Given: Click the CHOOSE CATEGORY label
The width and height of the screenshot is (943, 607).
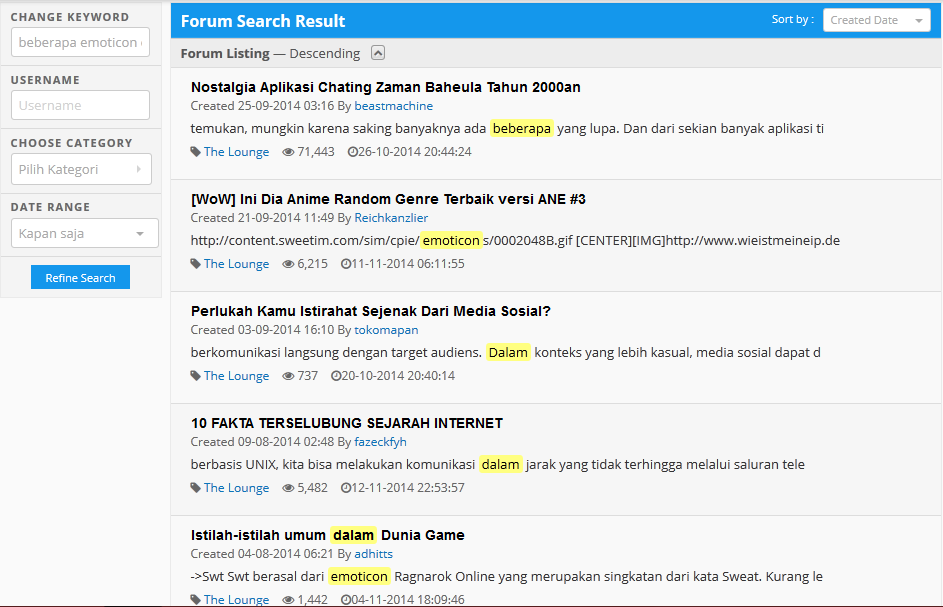Looking at the screenshot, I should pos(71,143).
